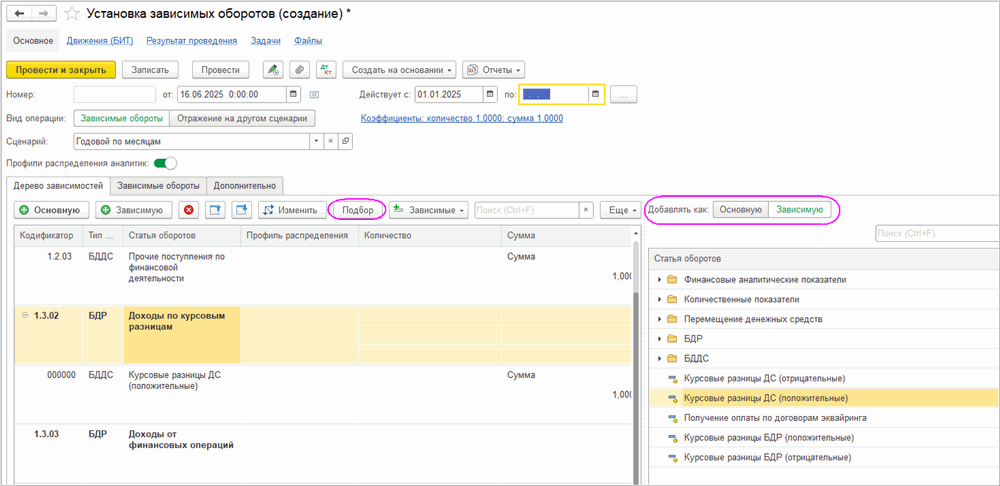The image size is (1000, 486).
Task: Open the Коэффициенты количество/сумма link
Action: pyautogui.click(x=461, y=118)
